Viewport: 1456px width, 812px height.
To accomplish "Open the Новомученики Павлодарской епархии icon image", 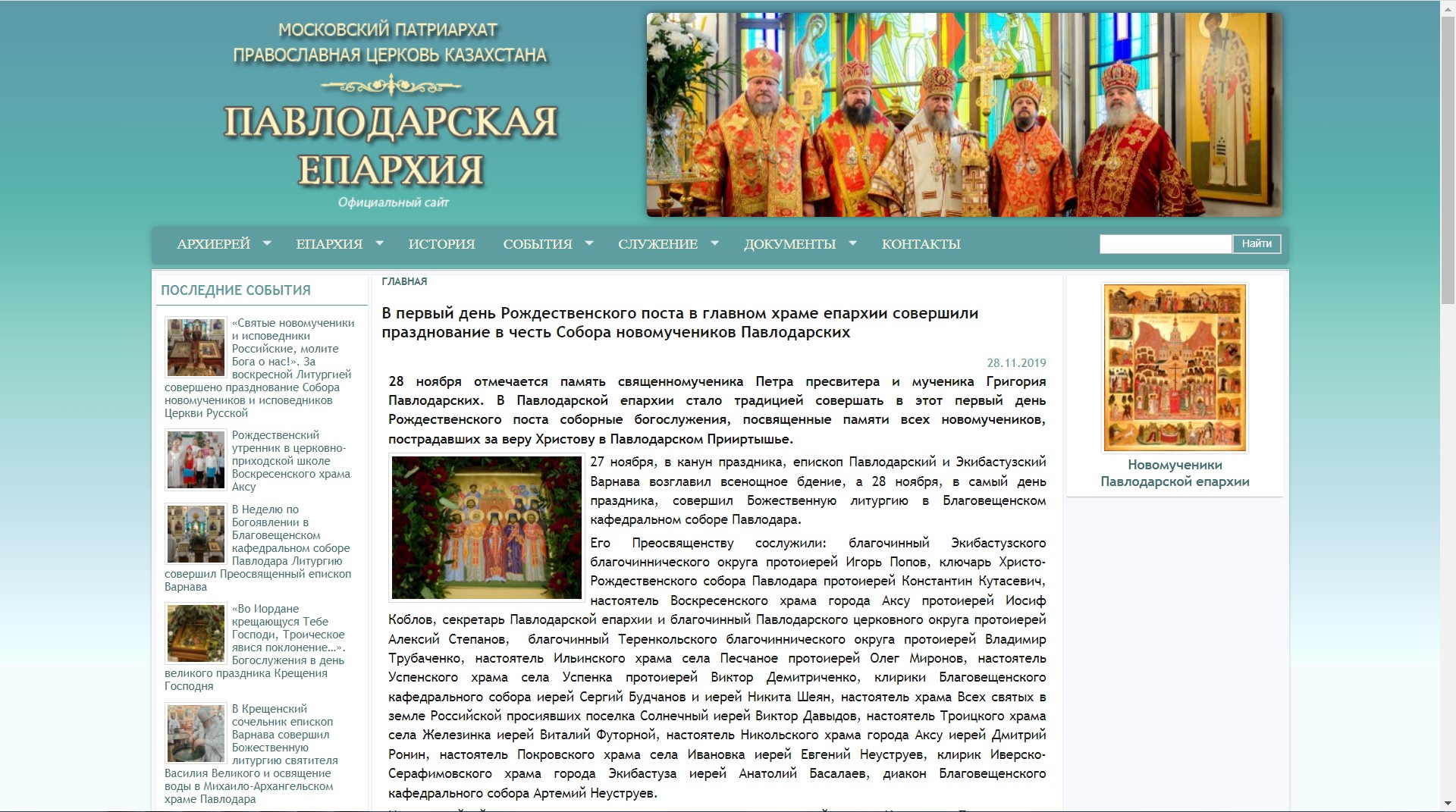I will [1175, 368].
